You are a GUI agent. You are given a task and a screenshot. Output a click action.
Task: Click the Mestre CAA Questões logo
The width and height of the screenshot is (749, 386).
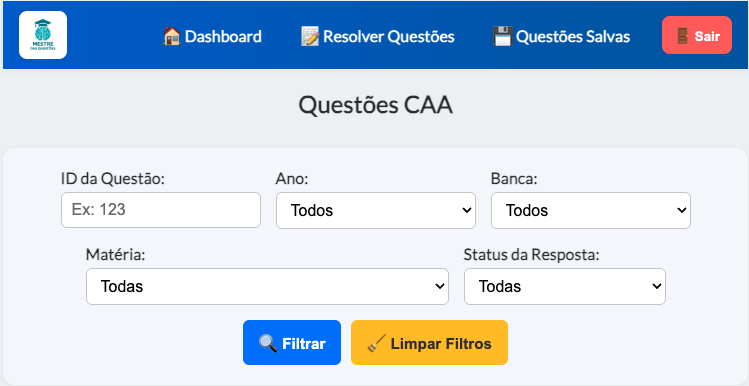tap(43, 35)
